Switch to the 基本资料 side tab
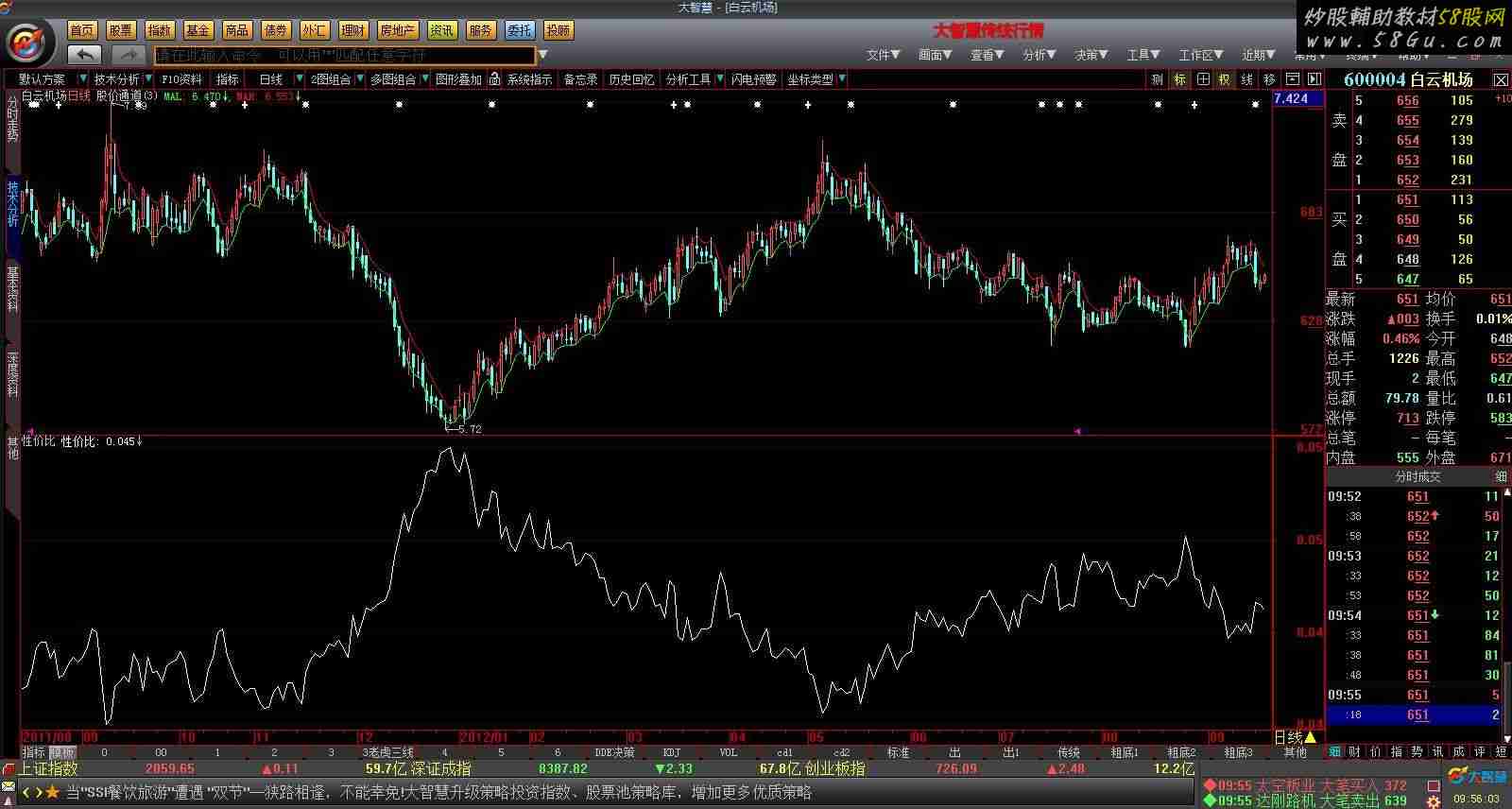1512x809 pixels. [12, 289]
